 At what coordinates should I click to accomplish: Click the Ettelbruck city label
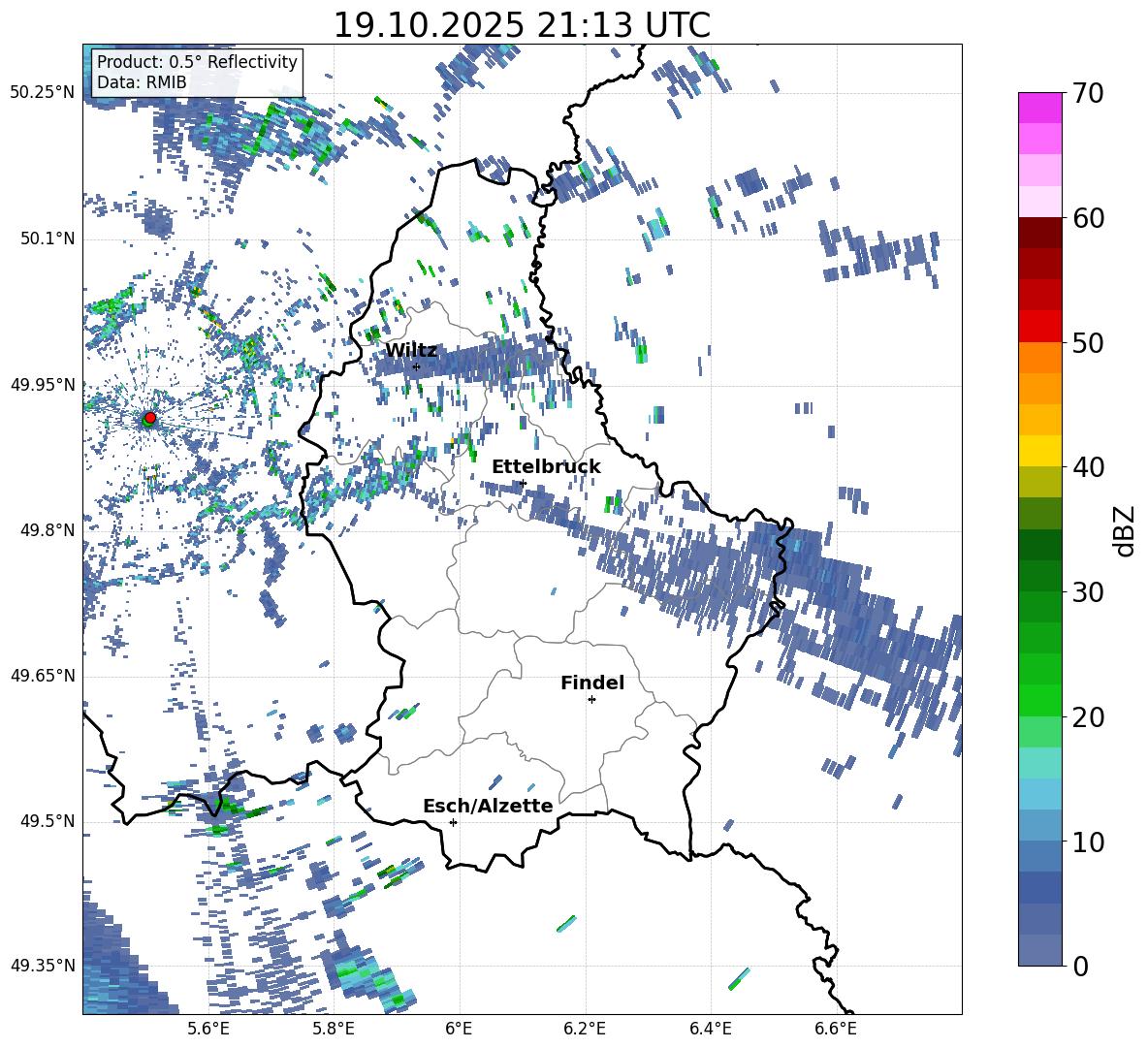(546, 467)
